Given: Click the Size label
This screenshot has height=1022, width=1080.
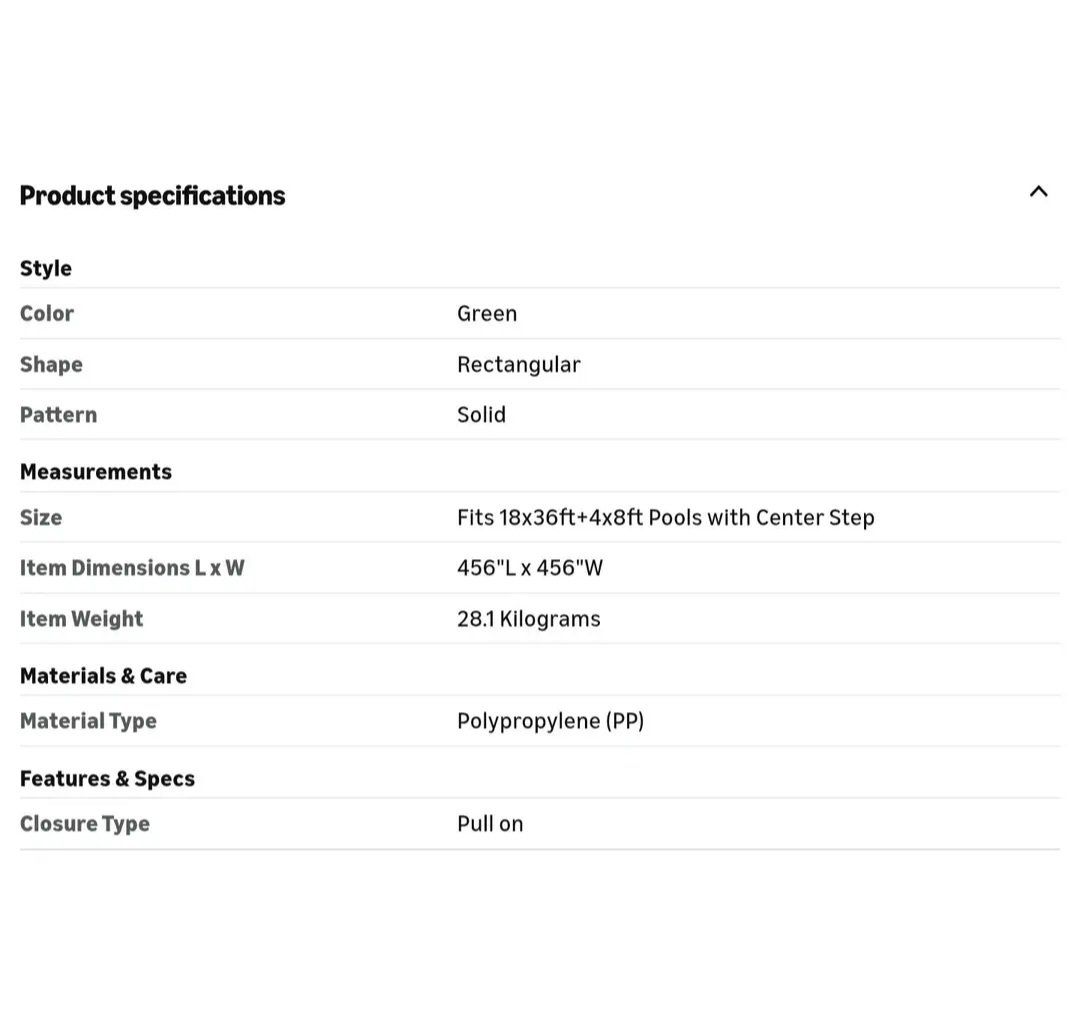Looking at the screenshot, I should 41,517.
